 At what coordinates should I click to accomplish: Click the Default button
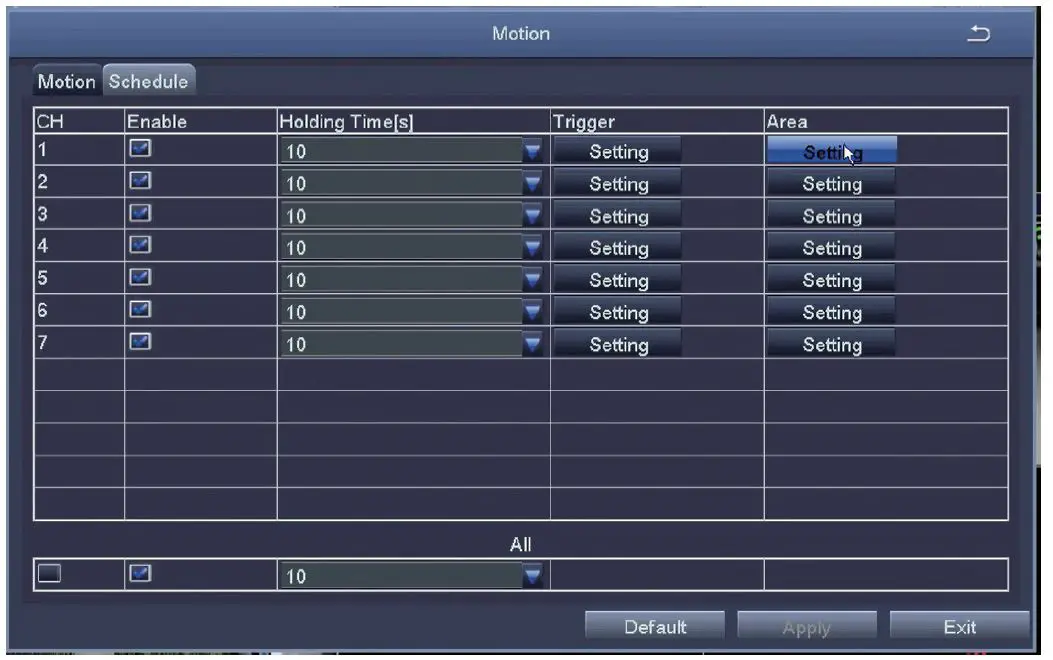coord(655,626)
